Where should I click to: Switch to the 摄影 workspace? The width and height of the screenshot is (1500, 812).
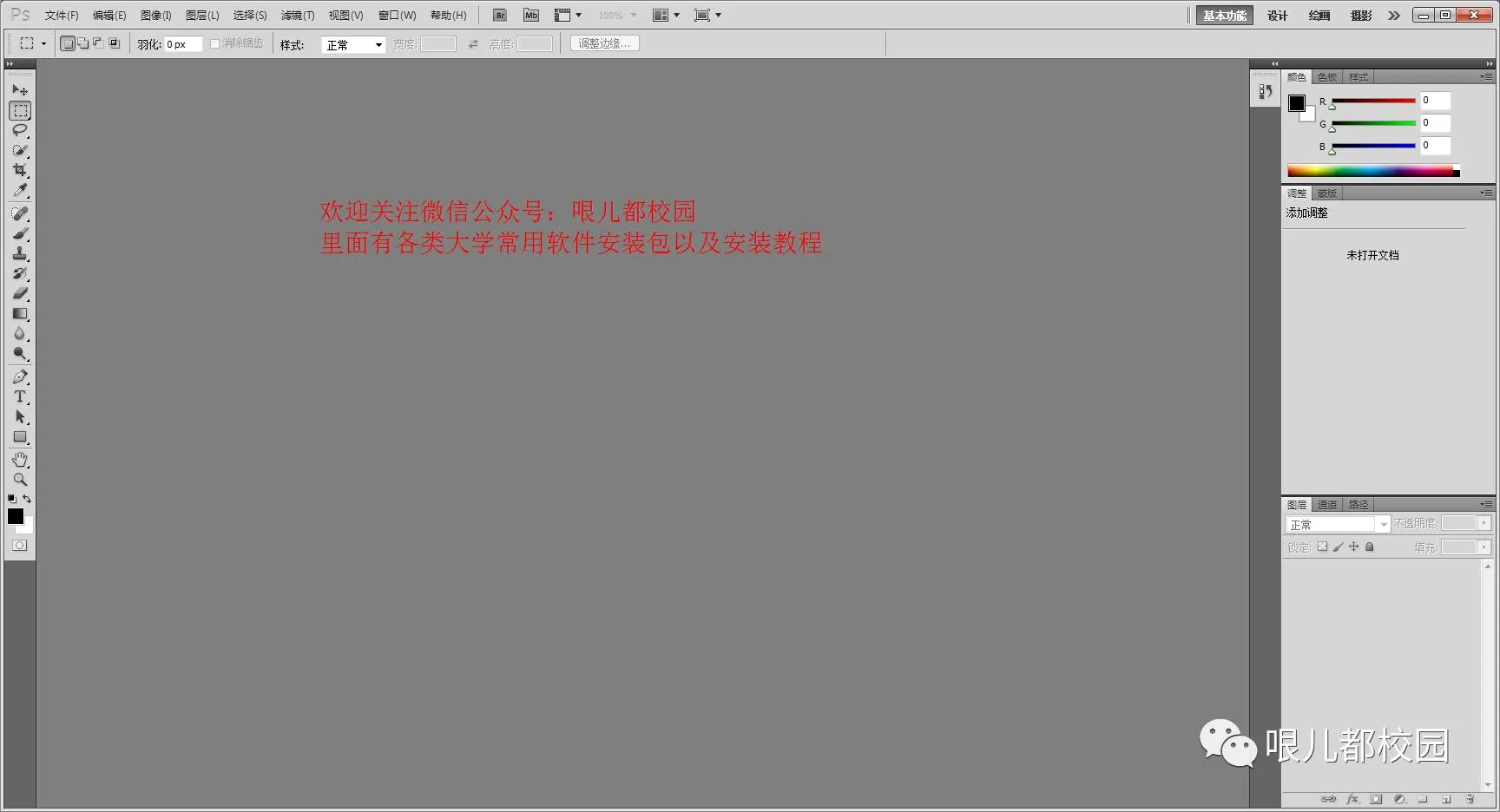point(1361,16)
